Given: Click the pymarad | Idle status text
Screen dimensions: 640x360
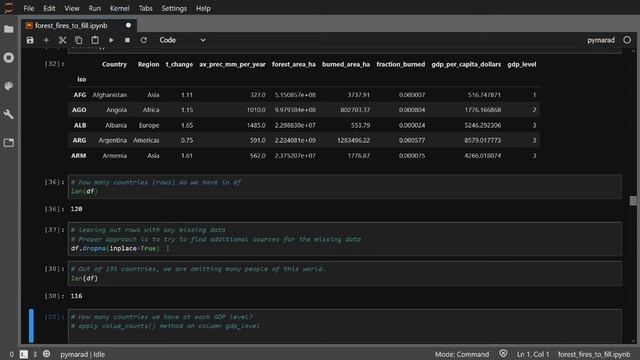Looking at the screenshot, I should [82, 354].
